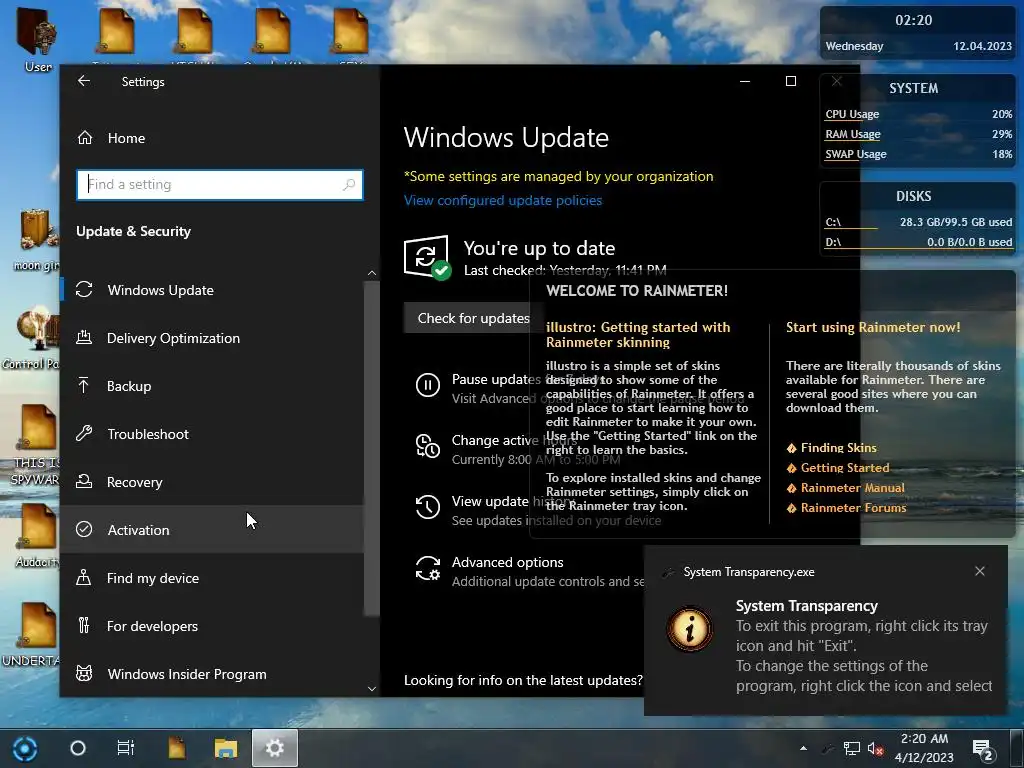The height and width of the screenshot is (768, 1024).
Task: Open Task View on the taskbar
Action: coord(125,748)
